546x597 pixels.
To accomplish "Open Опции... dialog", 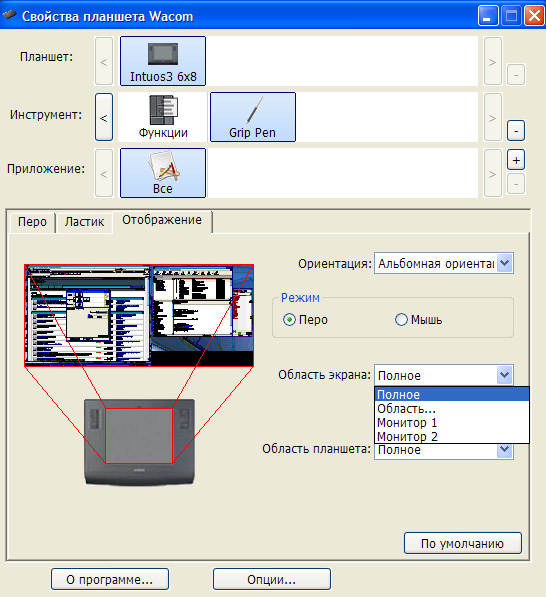I will coord(271,579).
